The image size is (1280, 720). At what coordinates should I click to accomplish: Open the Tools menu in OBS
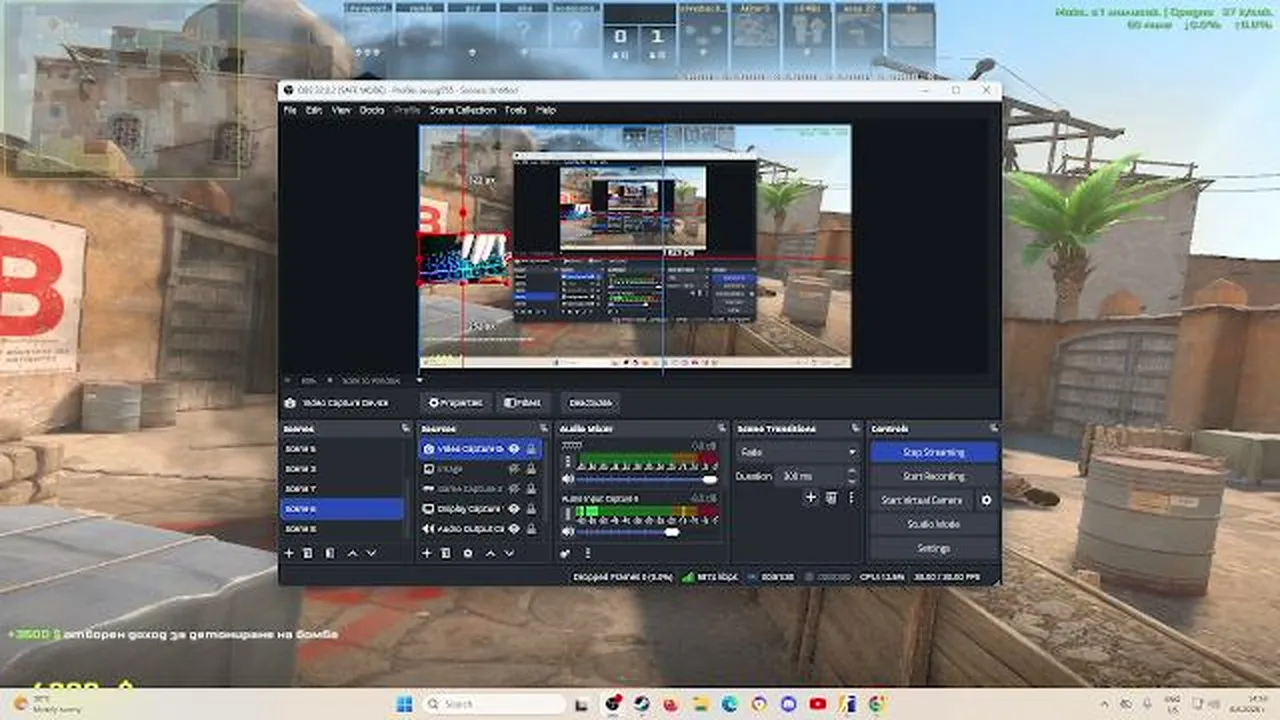(515, 110)
